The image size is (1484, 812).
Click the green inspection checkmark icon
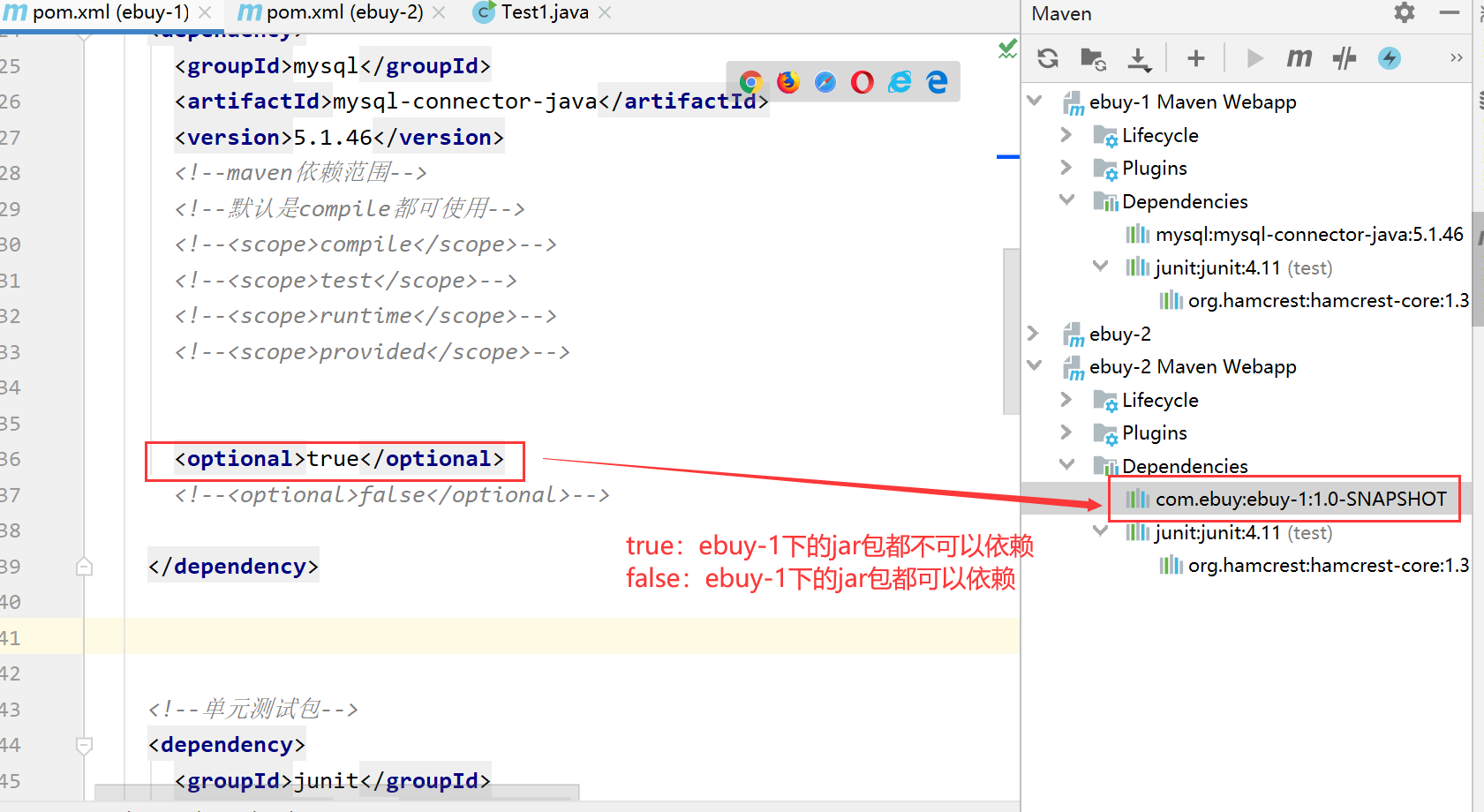pyautogui.click(x=1007, y=49)
